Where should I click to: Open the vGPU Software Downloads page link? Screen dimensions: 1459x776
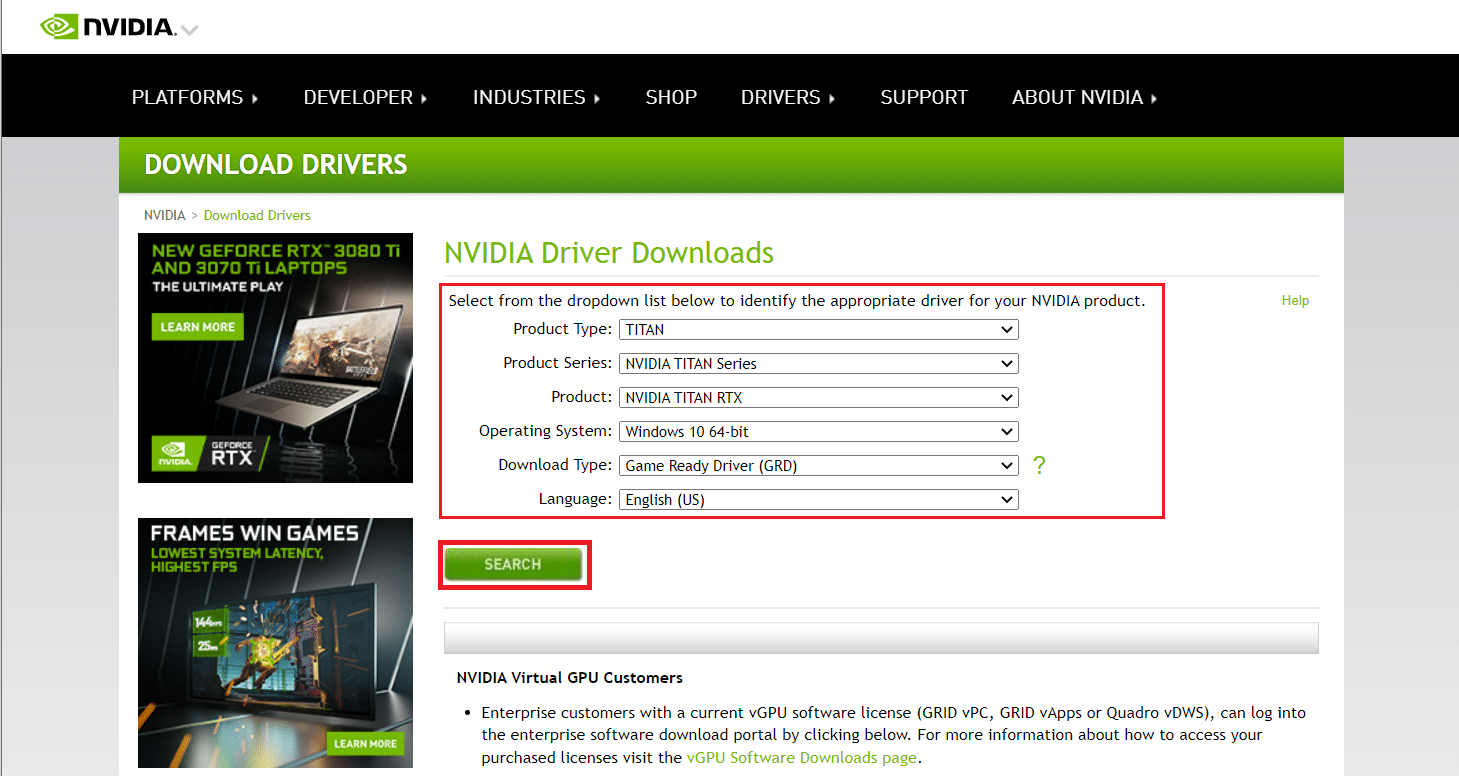[801, 757]
